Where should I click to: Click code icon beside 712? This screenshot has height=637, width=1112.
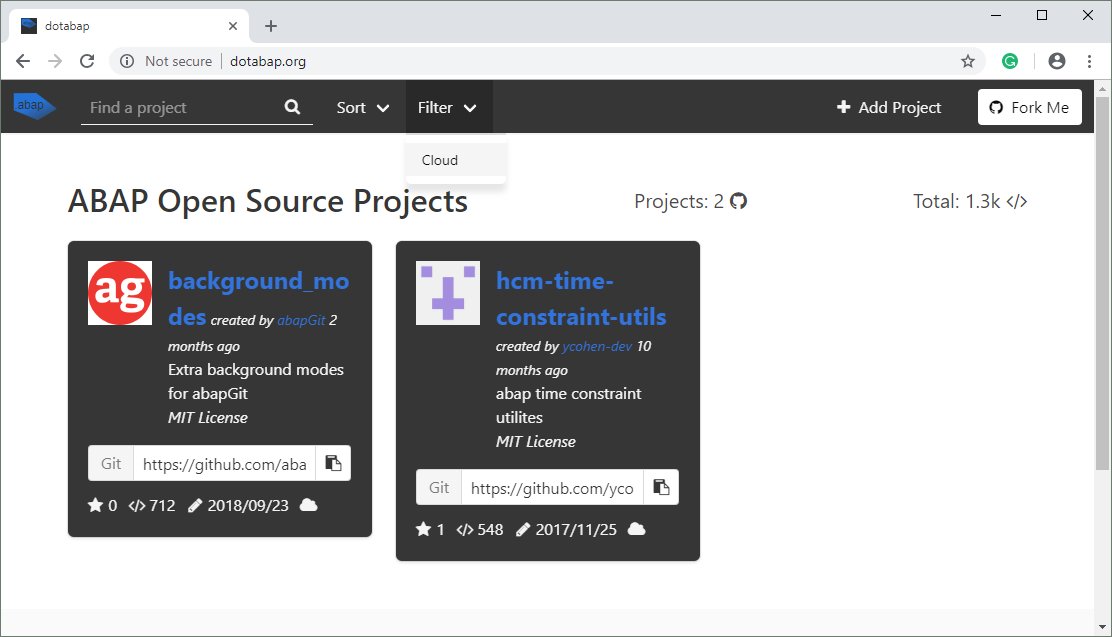pyautogui.click(x=137, y=506)
